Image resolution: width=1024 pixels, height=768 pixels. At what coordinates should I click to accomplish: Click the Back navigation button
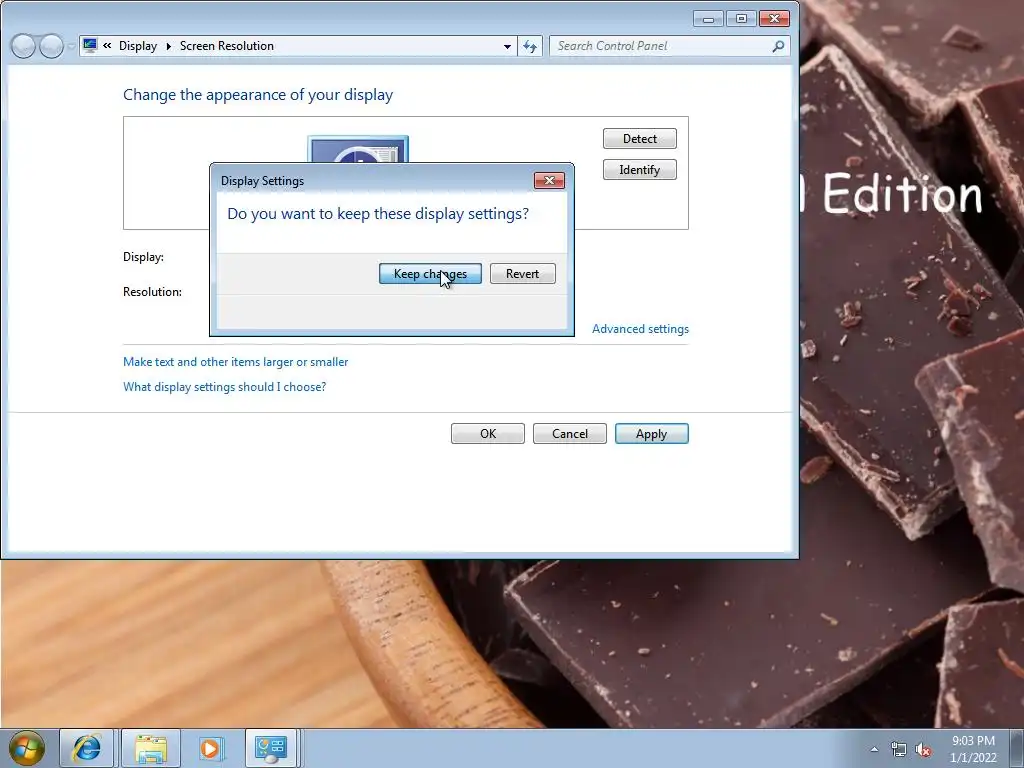(x=23, y=46)
